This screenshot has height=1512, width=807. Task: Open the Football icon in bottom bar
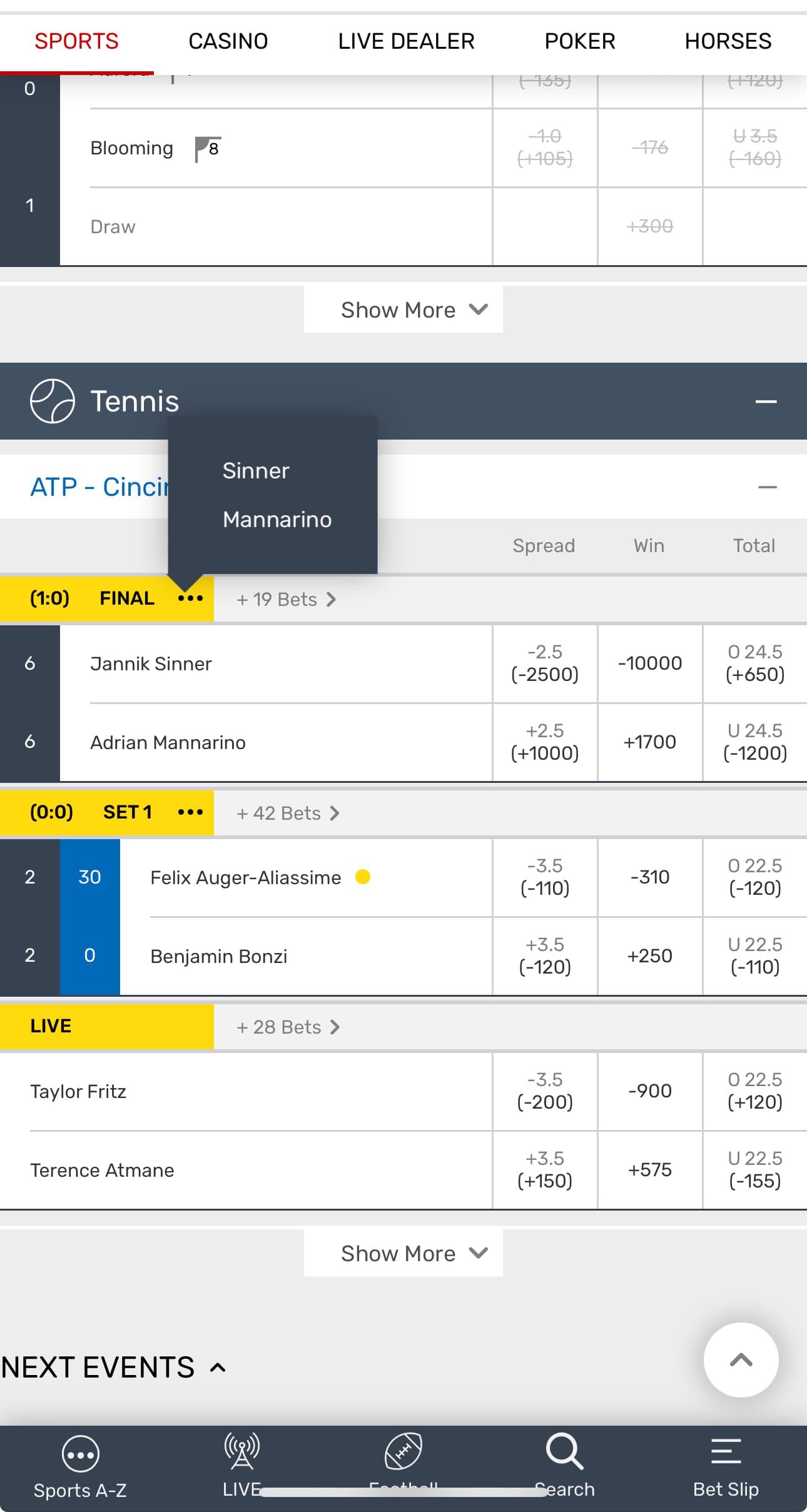[x=403, y=1452]
